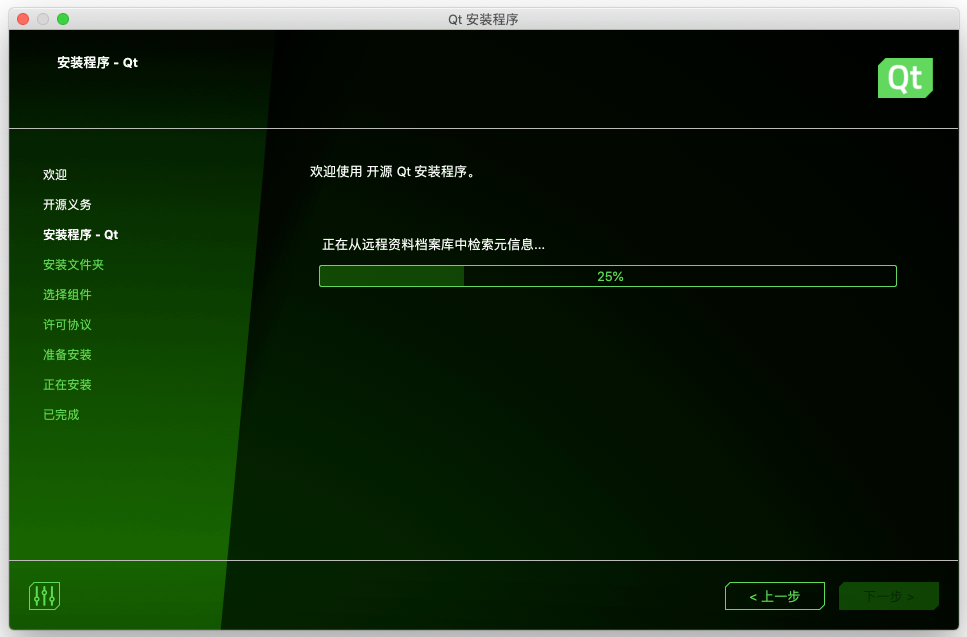Maximize the installer with the green button

(63, 19)
